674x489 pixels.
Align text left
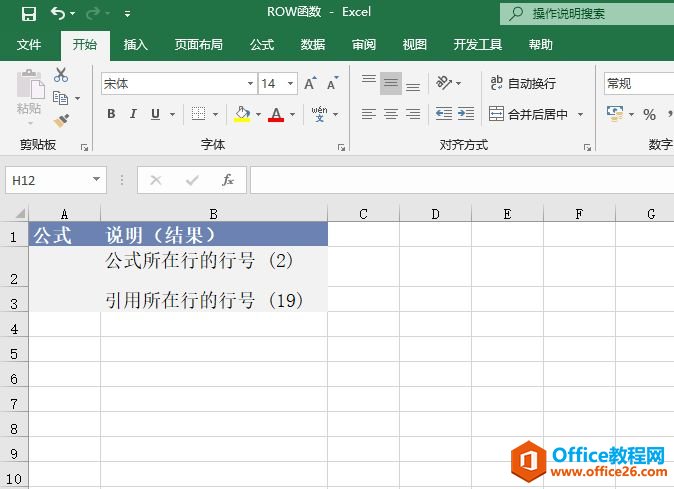369,114
